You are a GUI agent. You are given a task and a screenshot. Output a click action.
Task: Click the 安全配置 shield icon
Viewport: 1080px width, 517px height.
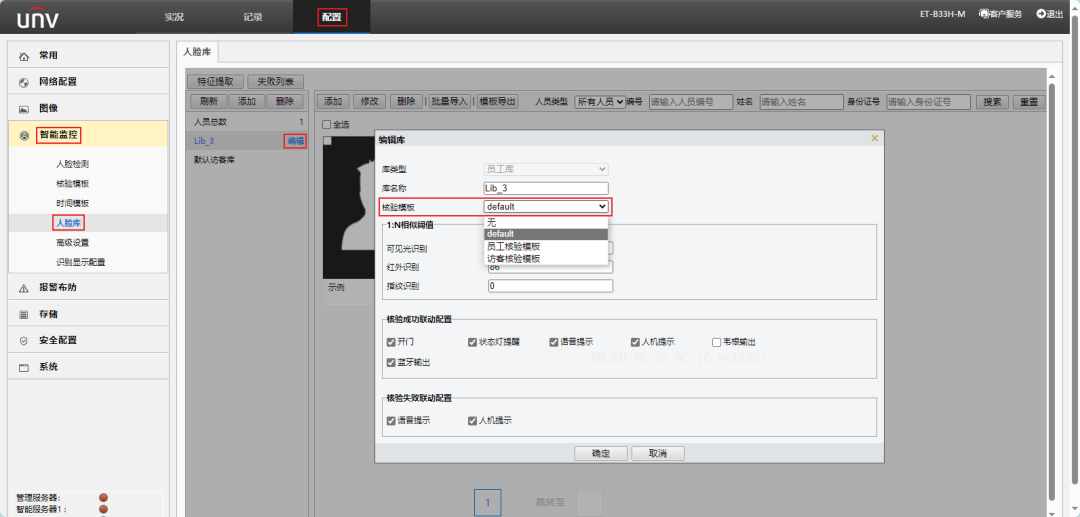[x=24, y=341]
